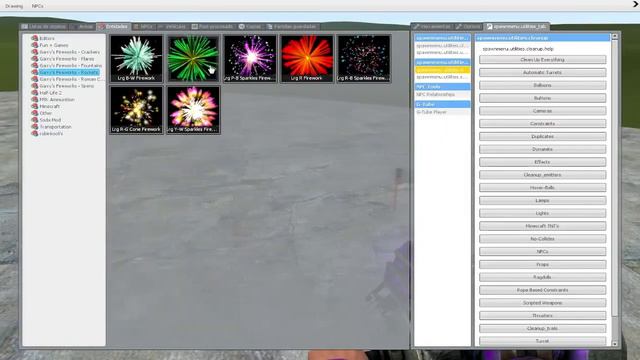Clean up Lamps
Screen dimensions: 640x360
point(542,200)
